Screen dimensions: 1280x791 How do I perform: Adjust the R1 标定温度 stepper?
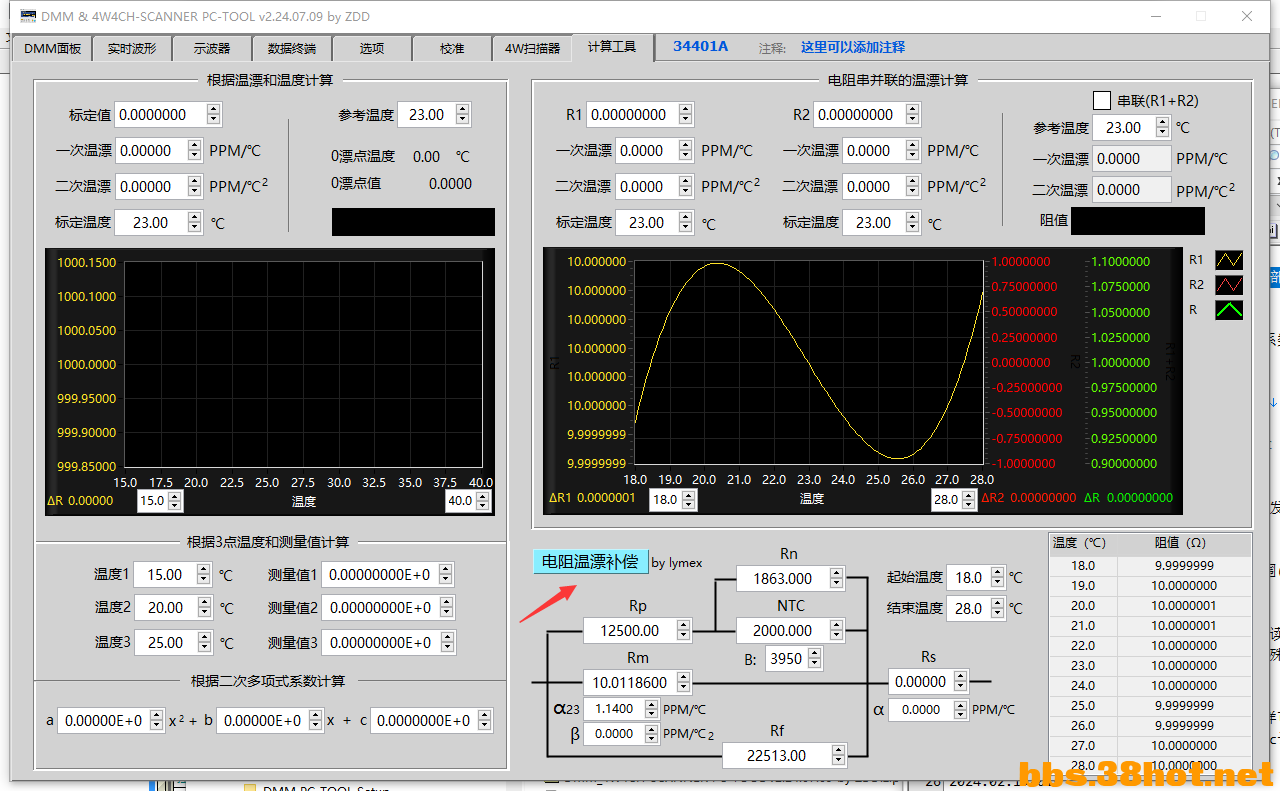click(x=685, y=223)
